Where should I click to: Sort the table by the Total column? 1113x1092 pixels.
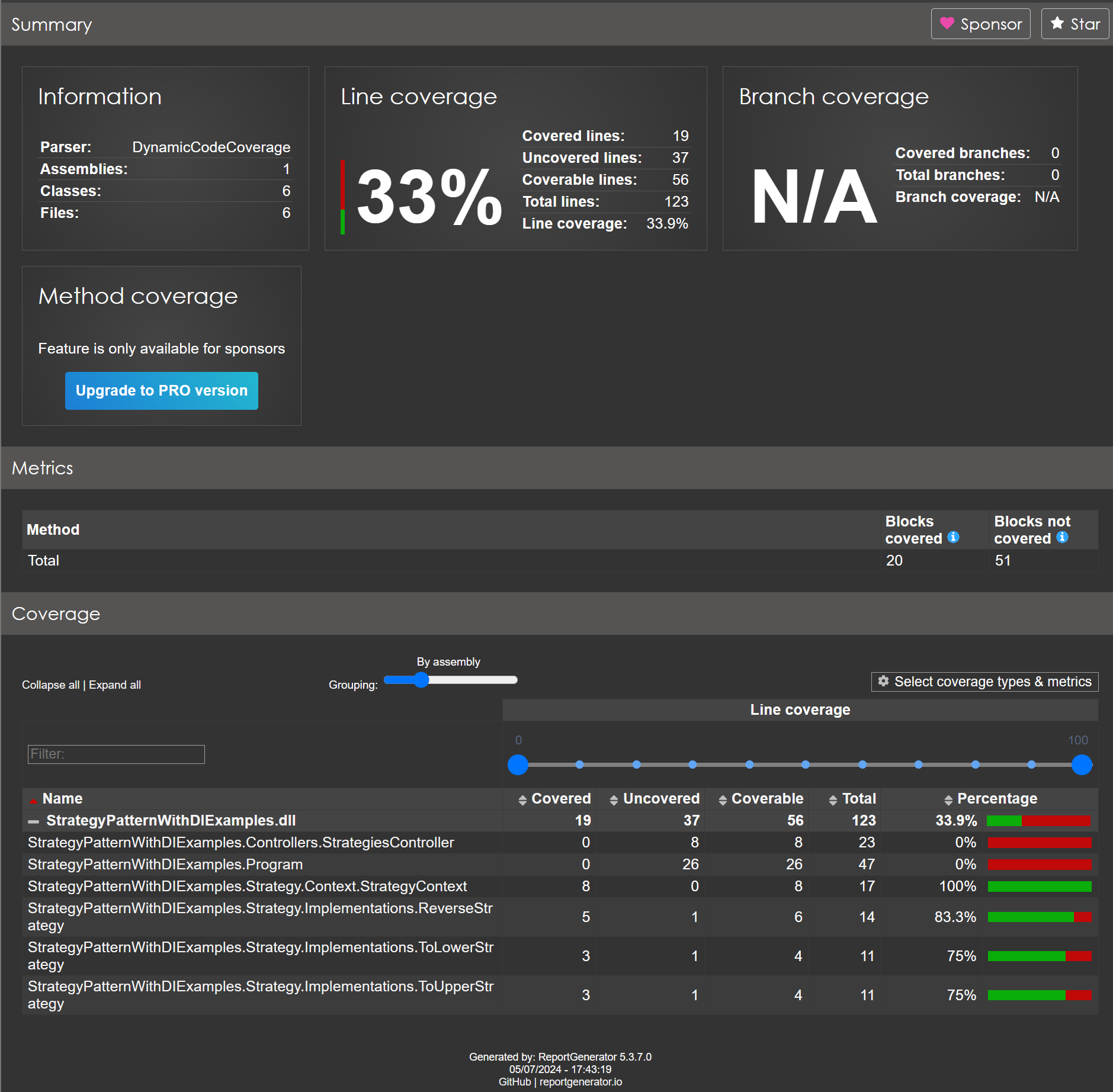point(833,799)
